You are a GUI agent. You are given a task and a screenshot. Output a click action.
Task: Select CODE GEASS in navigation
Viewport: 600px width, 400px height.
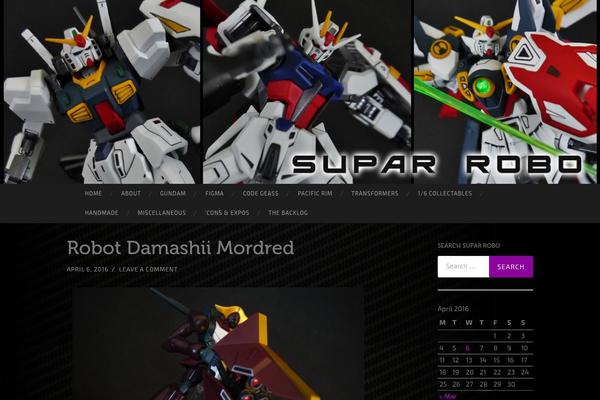point(261,193)
